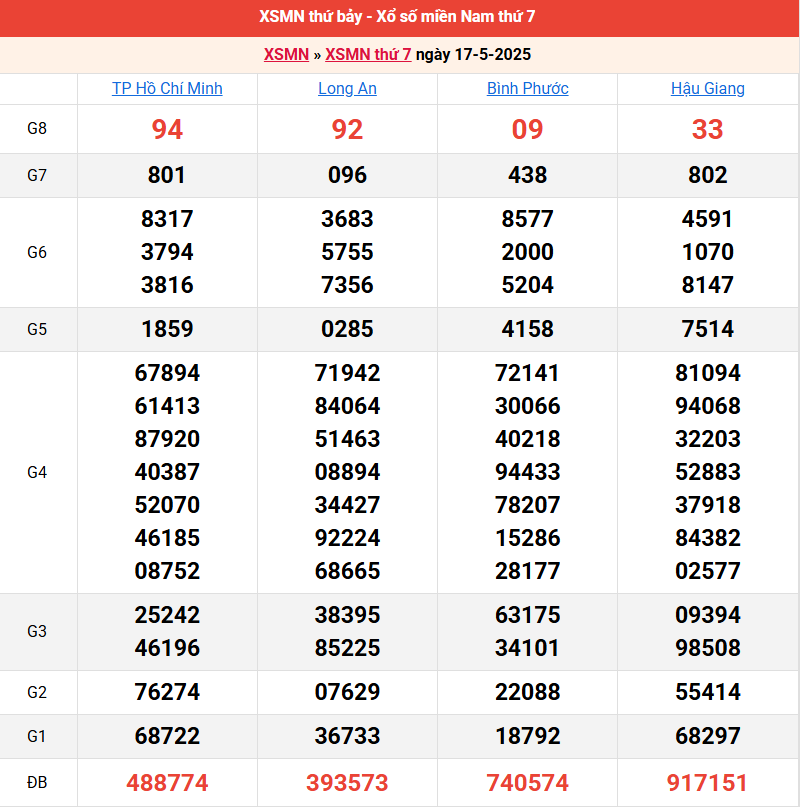This screenshot has height=807, width=805.
Task: Select Bình Phước special prize 740574
Action: (527, 783)
